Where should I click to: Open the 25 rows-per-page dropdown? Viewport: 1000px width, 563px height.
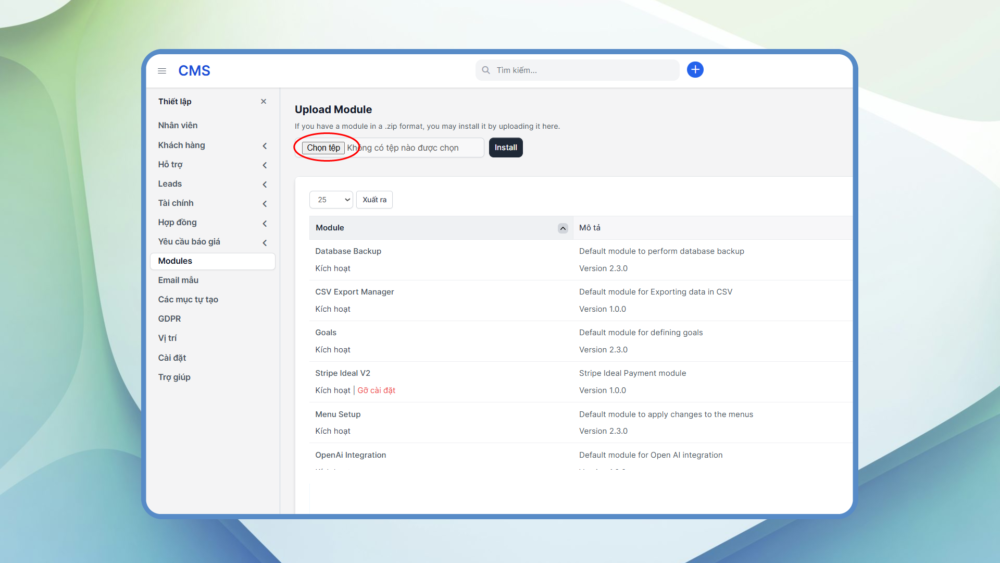point(331,200)
